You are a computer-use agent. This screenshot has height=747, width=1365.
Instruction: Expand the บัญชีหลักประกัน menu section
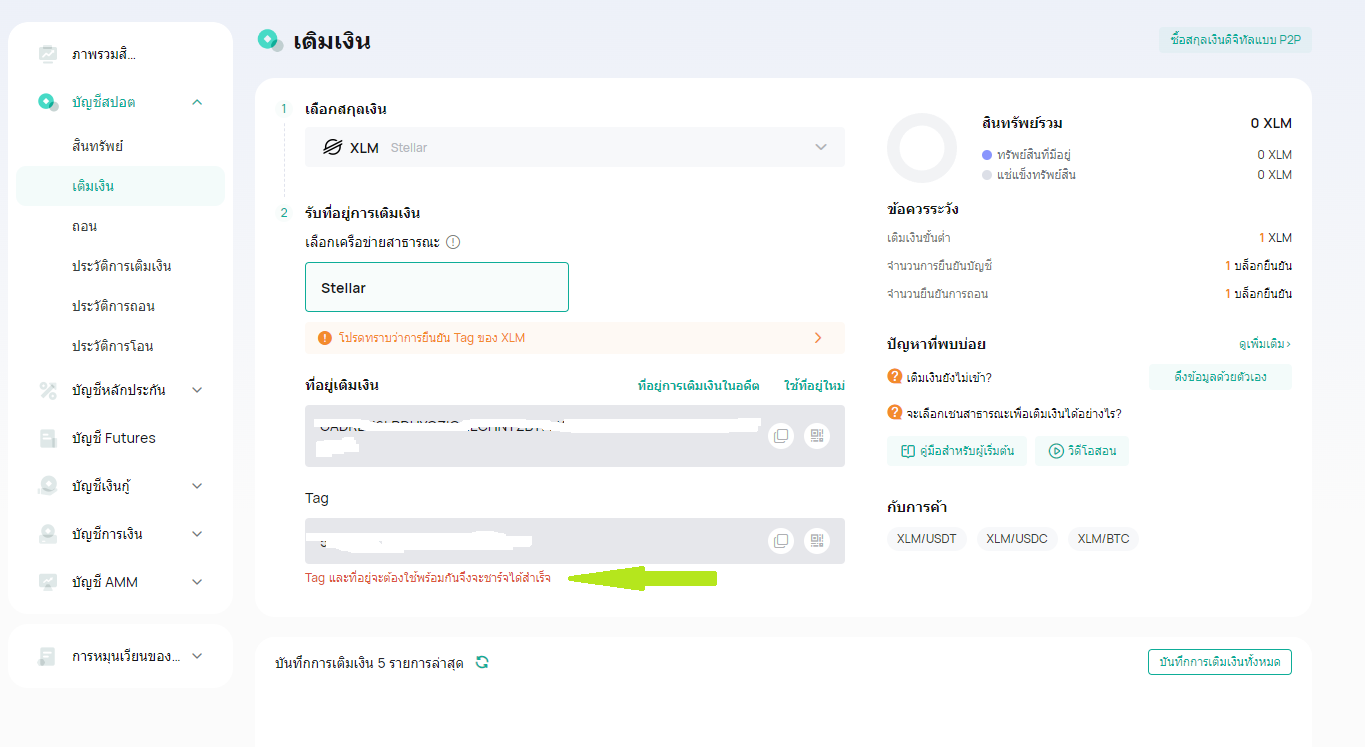coord(197,390)
